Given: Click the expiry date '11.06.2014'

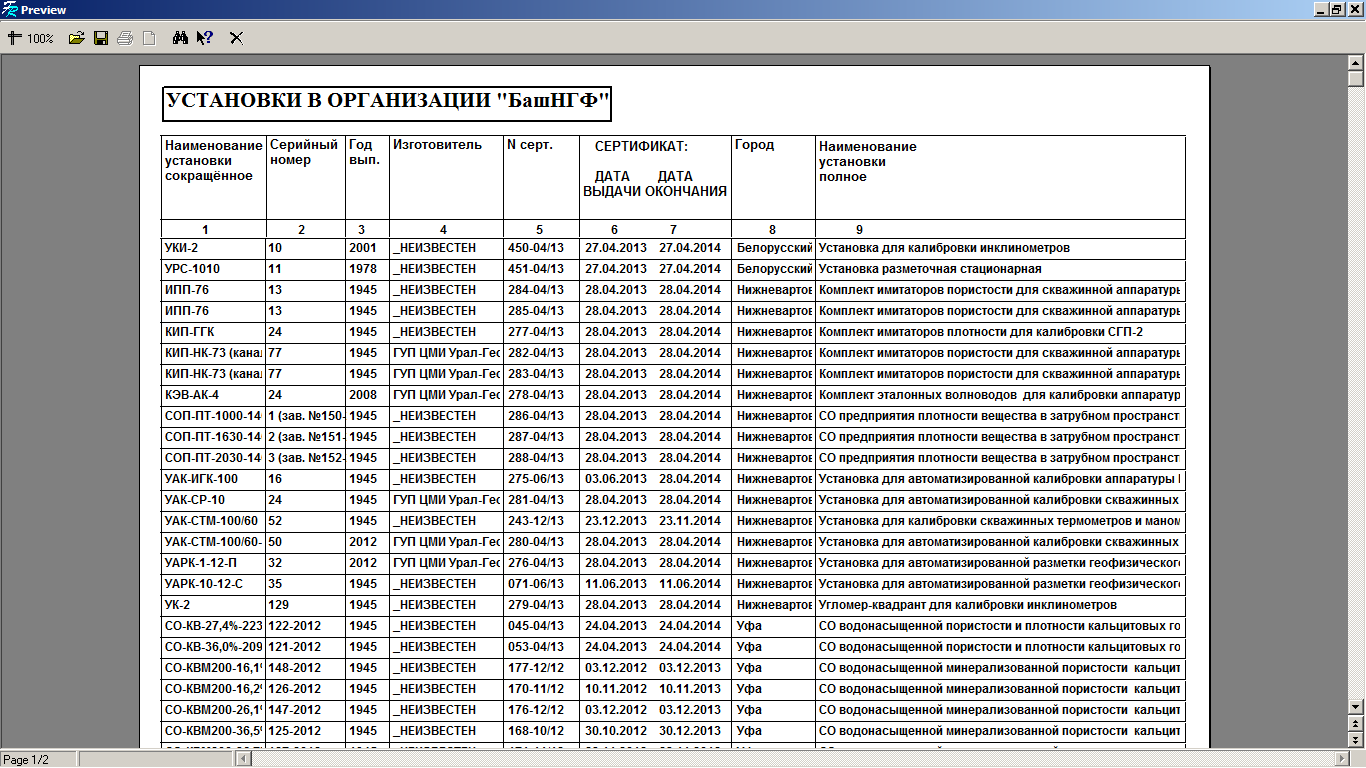Looking at the screenshot, I should pos(690,584).
